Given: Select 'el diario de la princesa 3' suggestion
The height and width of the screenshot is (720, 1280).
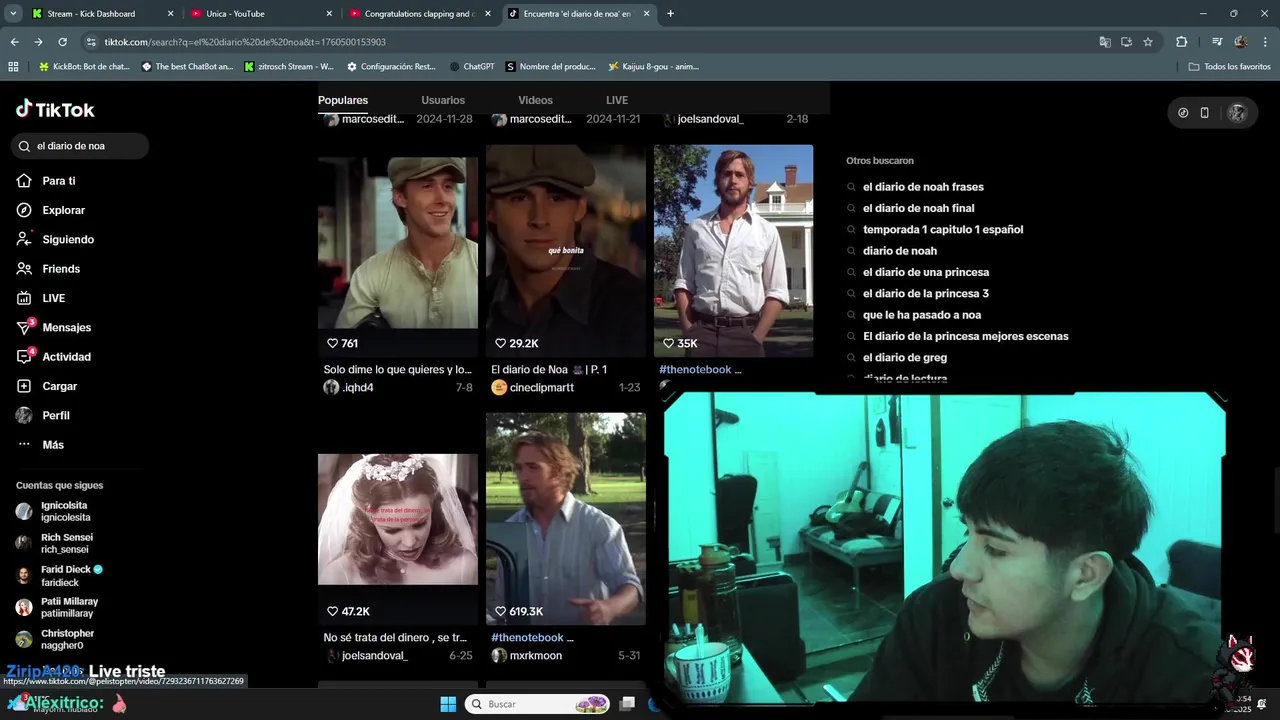Looking at the screenshot, I should click(x=926, y=293).
